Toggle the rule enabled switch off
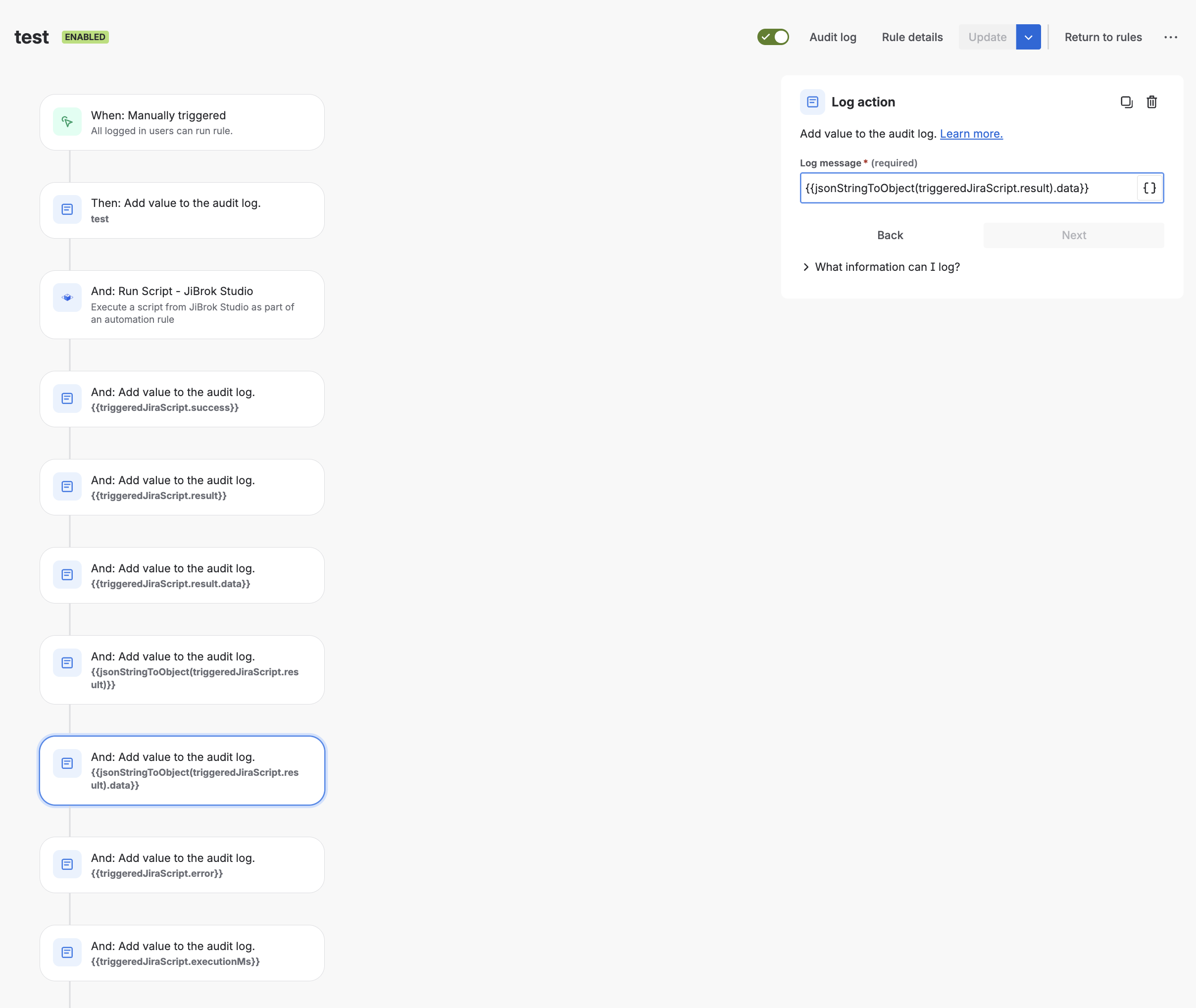Viewport: 1196px width, 1008px height. tap(773, 37)
